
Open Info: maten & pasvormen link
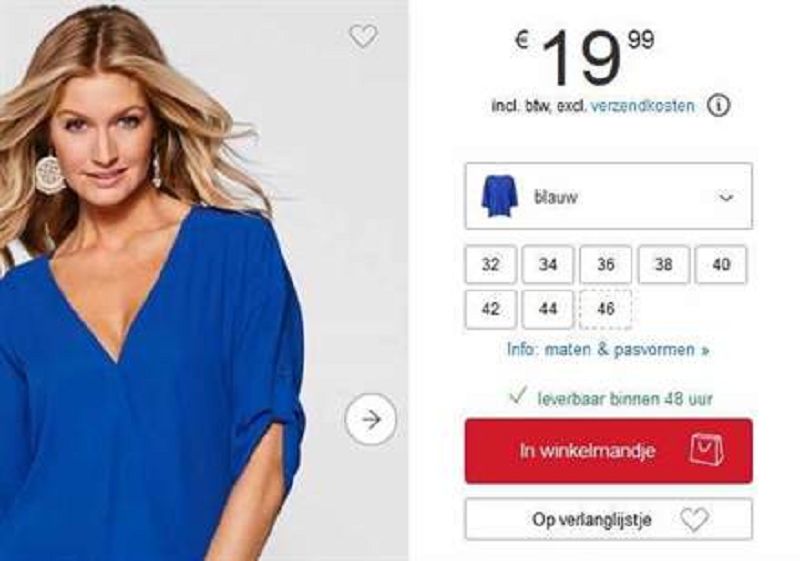click(608, 349)
